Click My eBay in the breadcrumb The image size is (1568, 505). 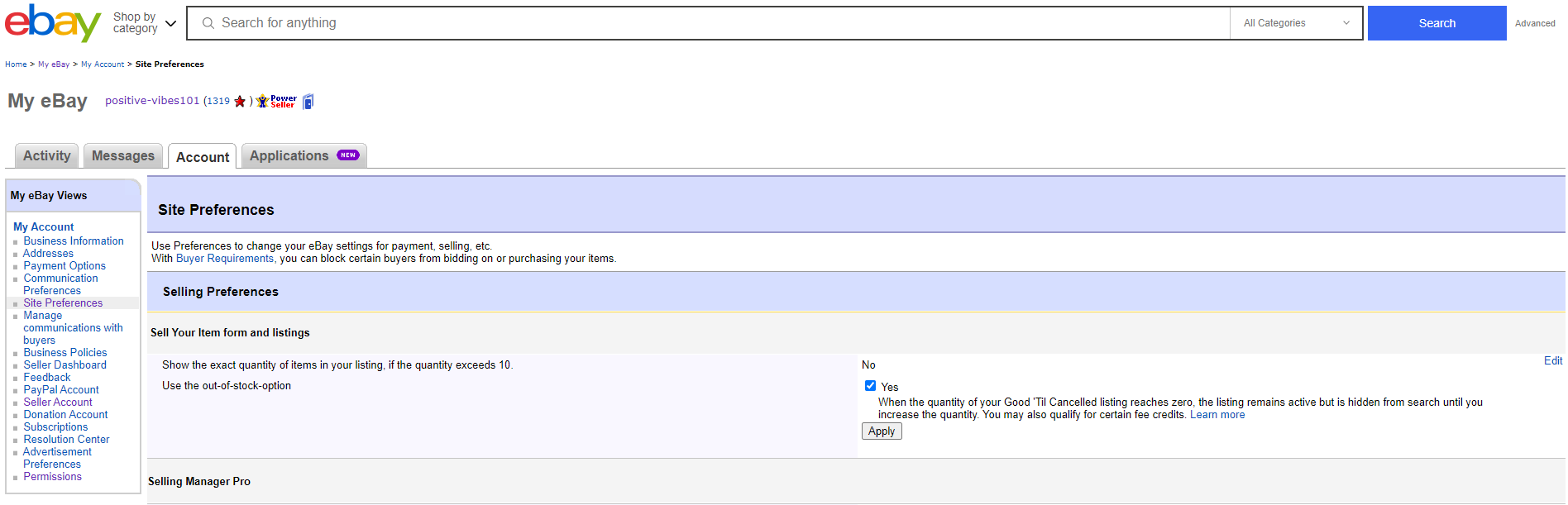(54, 64)
